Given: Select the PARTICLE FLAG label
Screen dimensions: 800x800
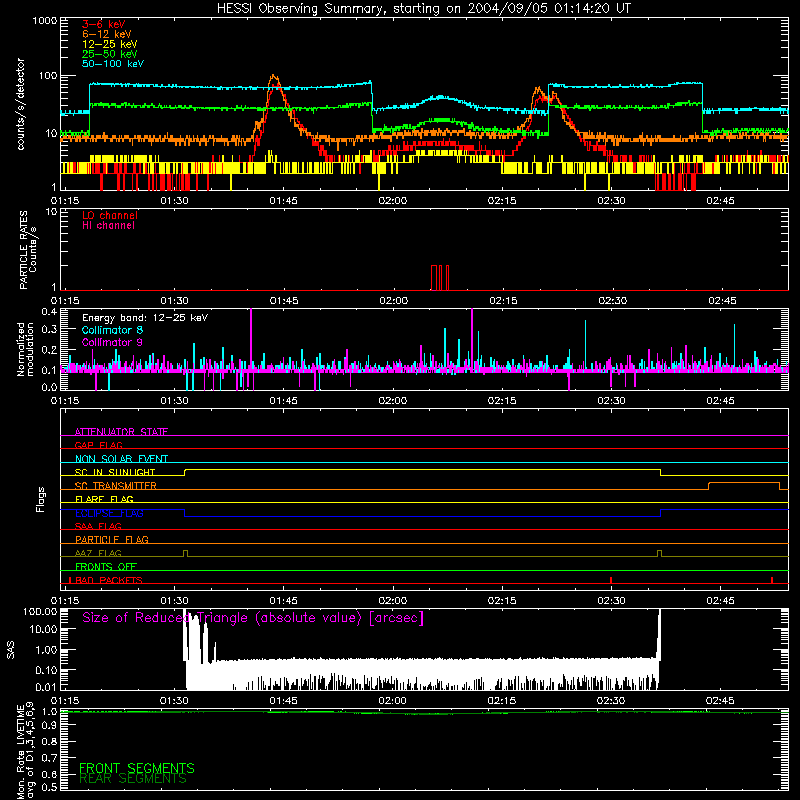Looking at the screenshot, I should (x=112, y=539).
